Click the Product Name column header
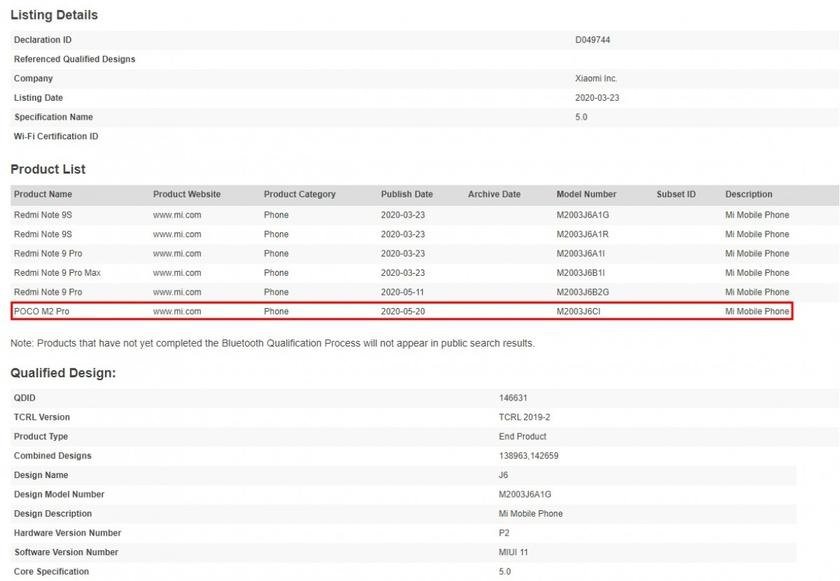 (x=43, y=194)
